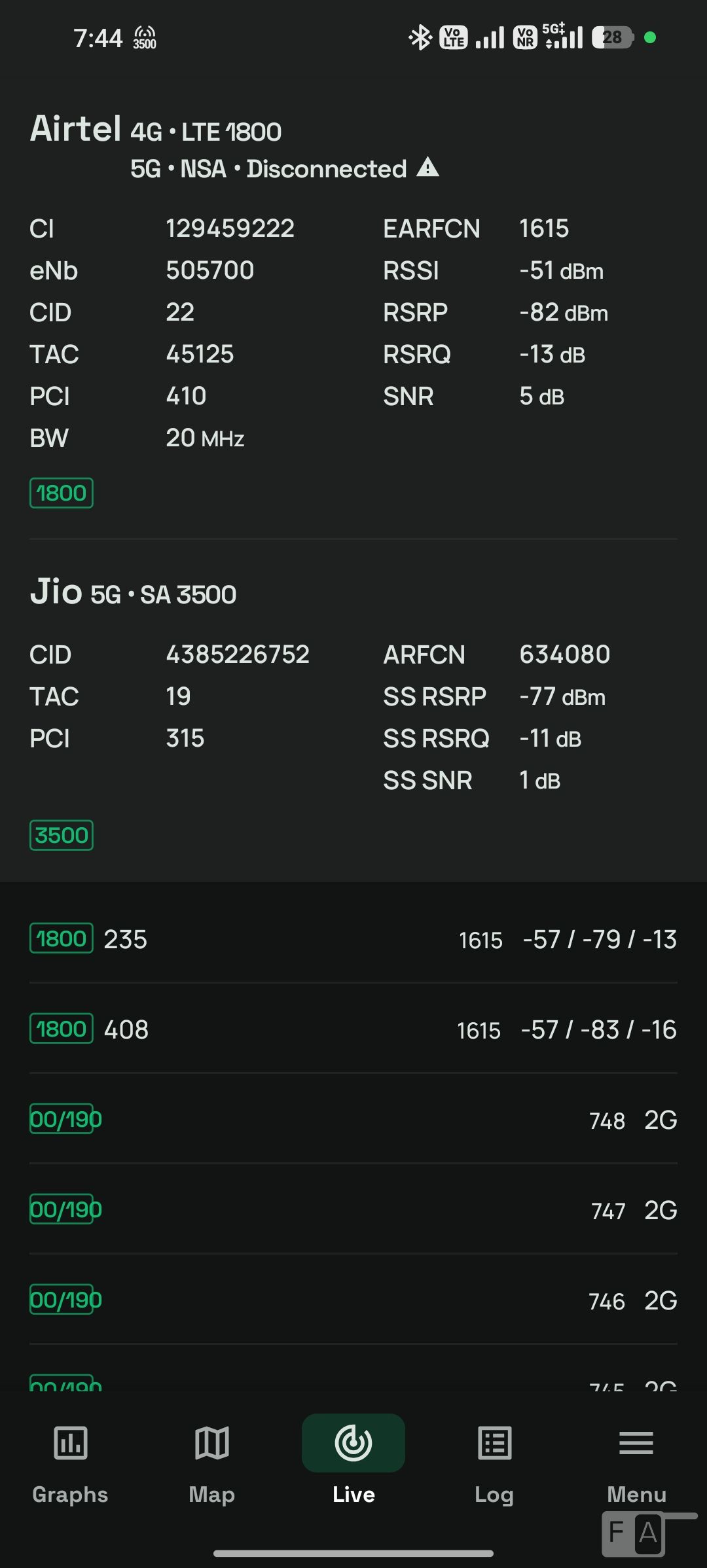Image resolution: width=707 pixels, height=1568 pixels.
Task: Select the 2G neighbor cell 748
Action: click(x=353, y=1120)
